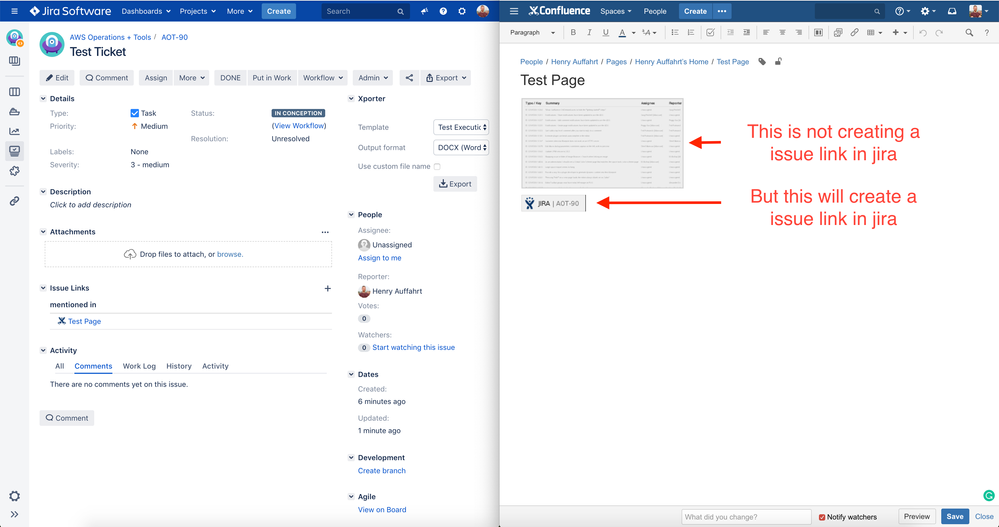Open the Jira hamburger menu
The width and height of the screenshot is (999, 527).
click(x=14, y=11)
